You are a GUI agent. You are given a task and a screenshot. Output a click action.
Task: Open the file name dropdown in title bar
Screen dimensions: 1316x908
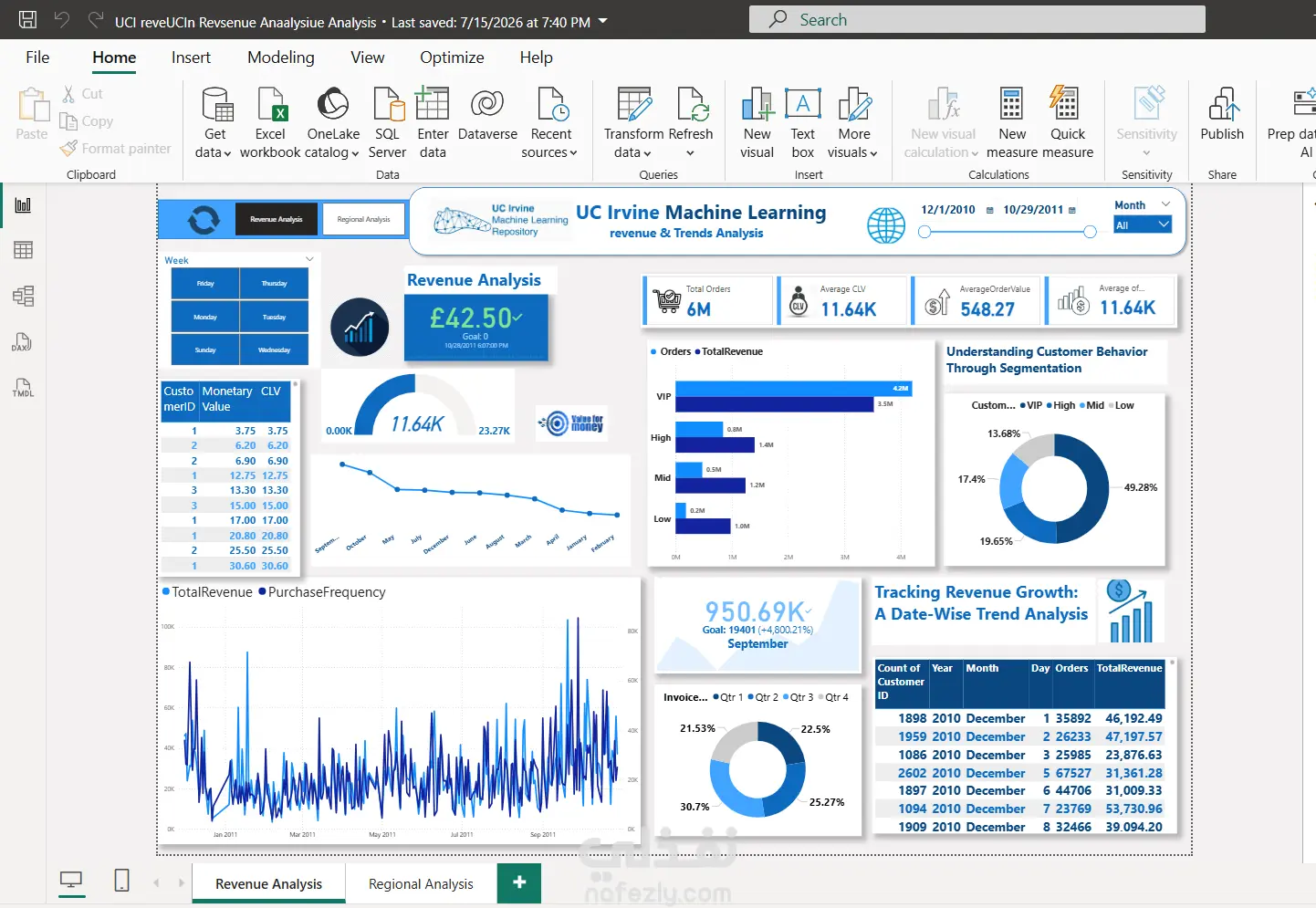(x=603, y=21)
